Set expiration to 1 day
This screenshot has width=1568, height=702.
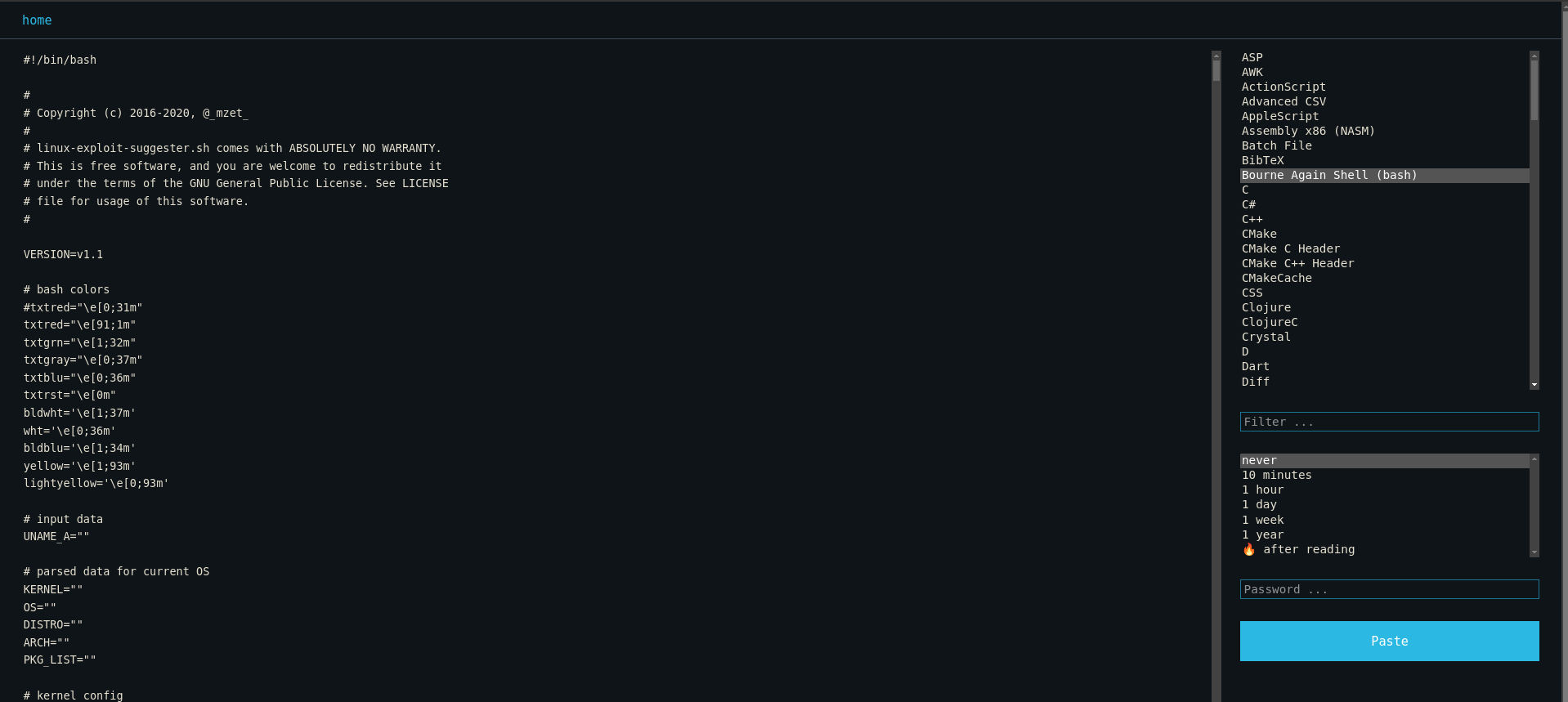point(1259,505)
